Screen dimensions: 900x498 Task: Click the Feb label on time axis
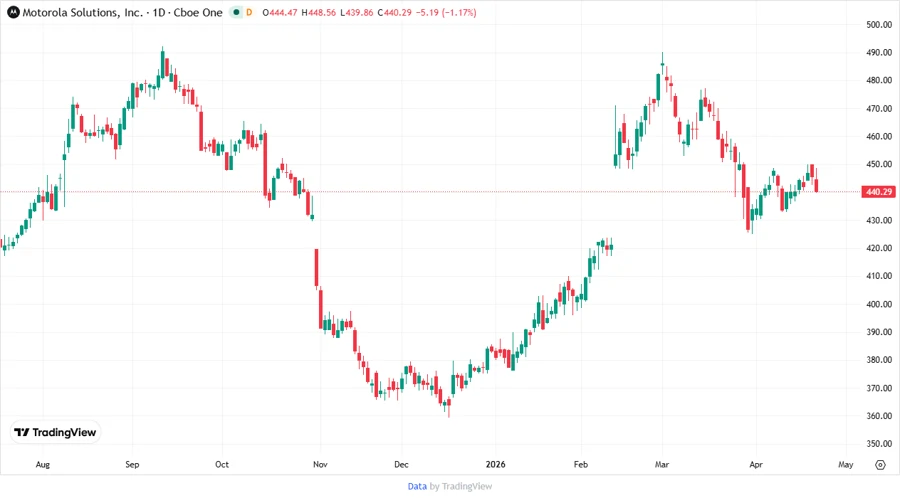(581, 465)
